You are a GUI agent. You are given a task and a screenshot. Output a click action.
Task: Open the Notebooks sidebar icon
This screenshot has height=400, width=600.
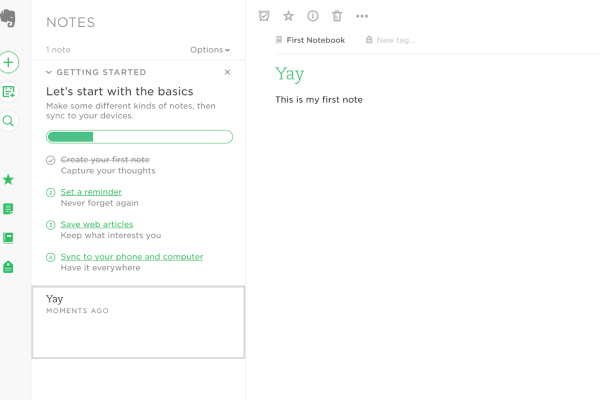tap(8, 238)
